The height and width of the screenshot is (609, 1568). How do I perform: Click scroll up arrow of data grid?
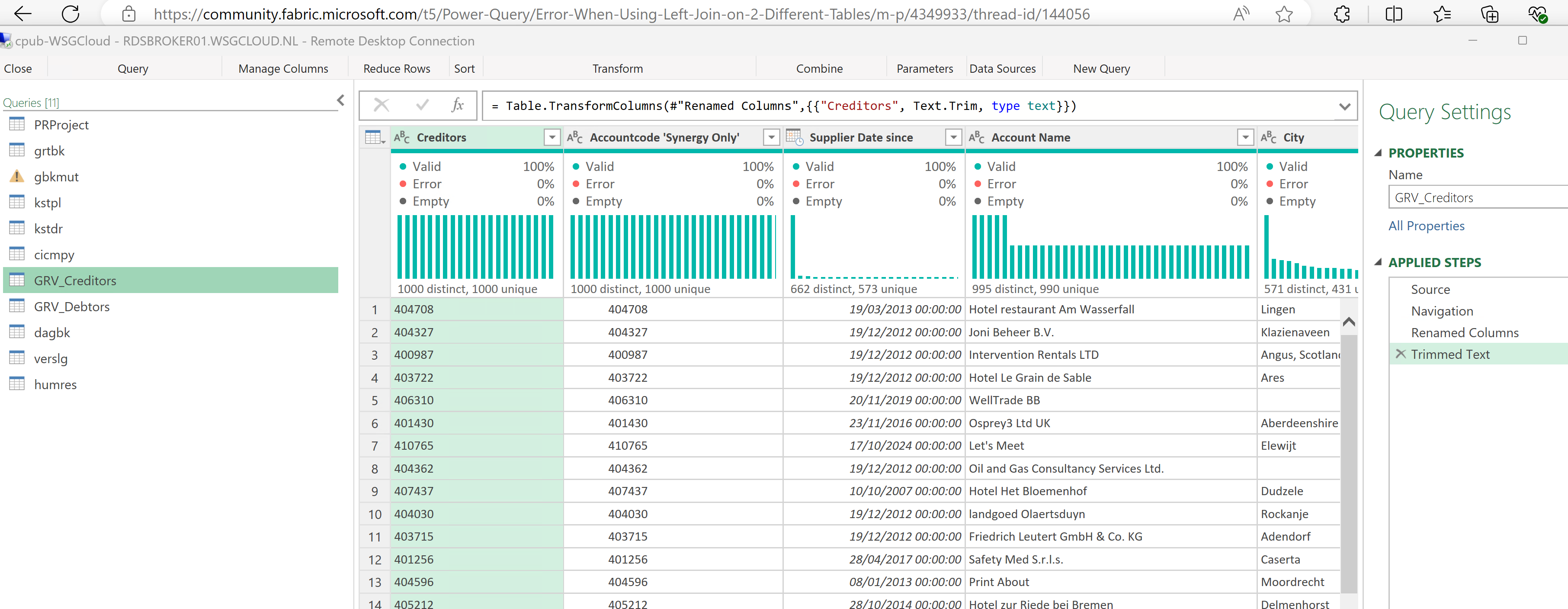pos(1349,322)
